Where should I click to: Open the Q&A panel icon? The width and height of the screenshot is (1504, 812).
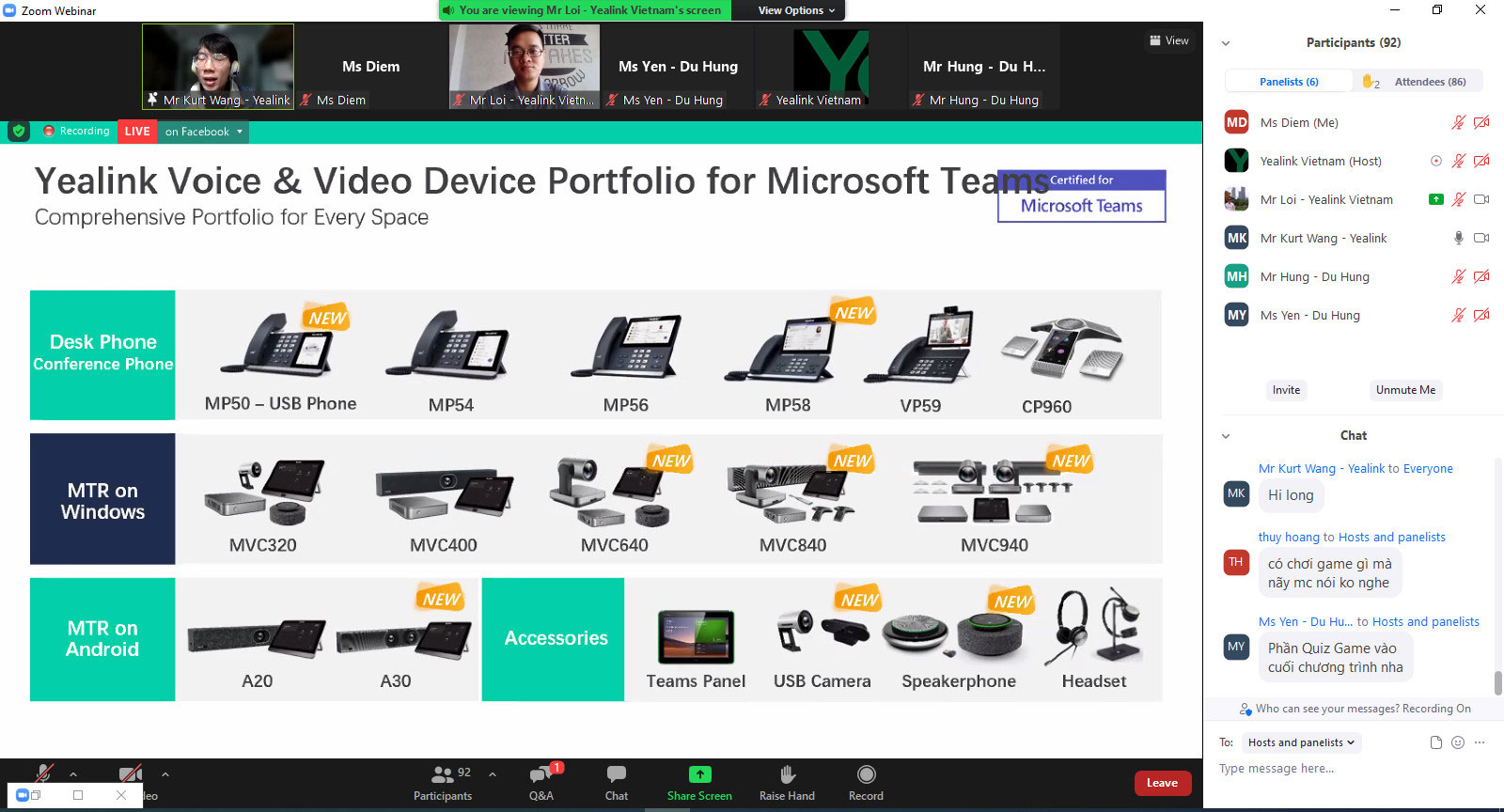541,774
